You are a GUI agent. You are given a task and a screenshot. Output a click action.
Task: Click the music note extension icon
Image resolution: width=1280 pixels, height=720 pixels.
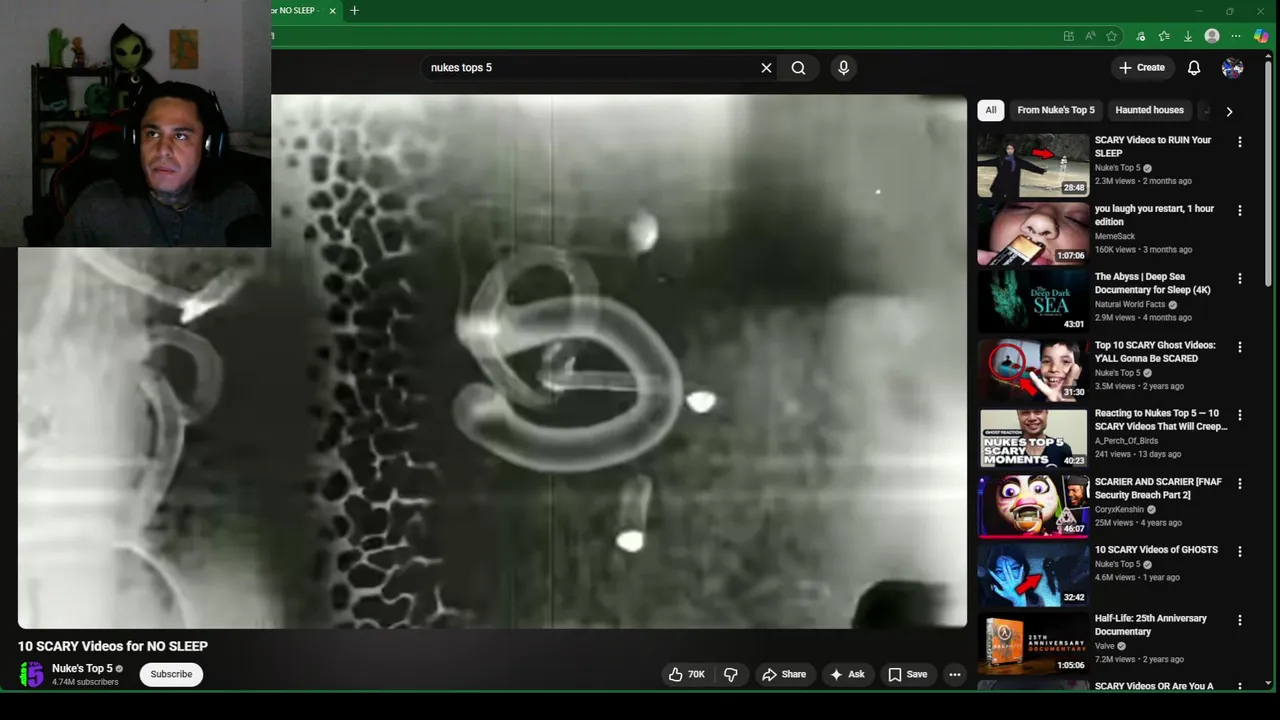tap(1141, 36)
